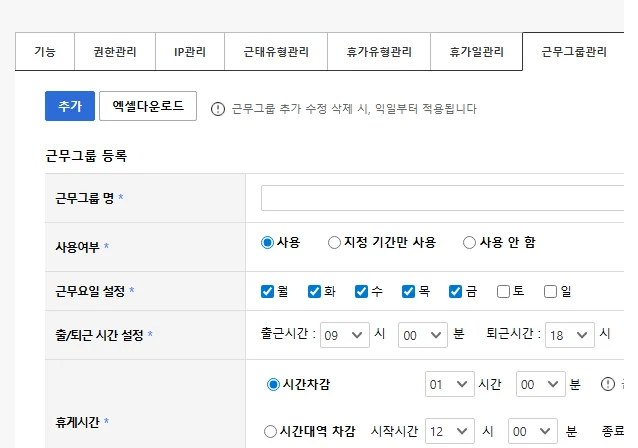Click the blue 추가 button
Screen dimensions: 638x448
[x=69, y=106]
